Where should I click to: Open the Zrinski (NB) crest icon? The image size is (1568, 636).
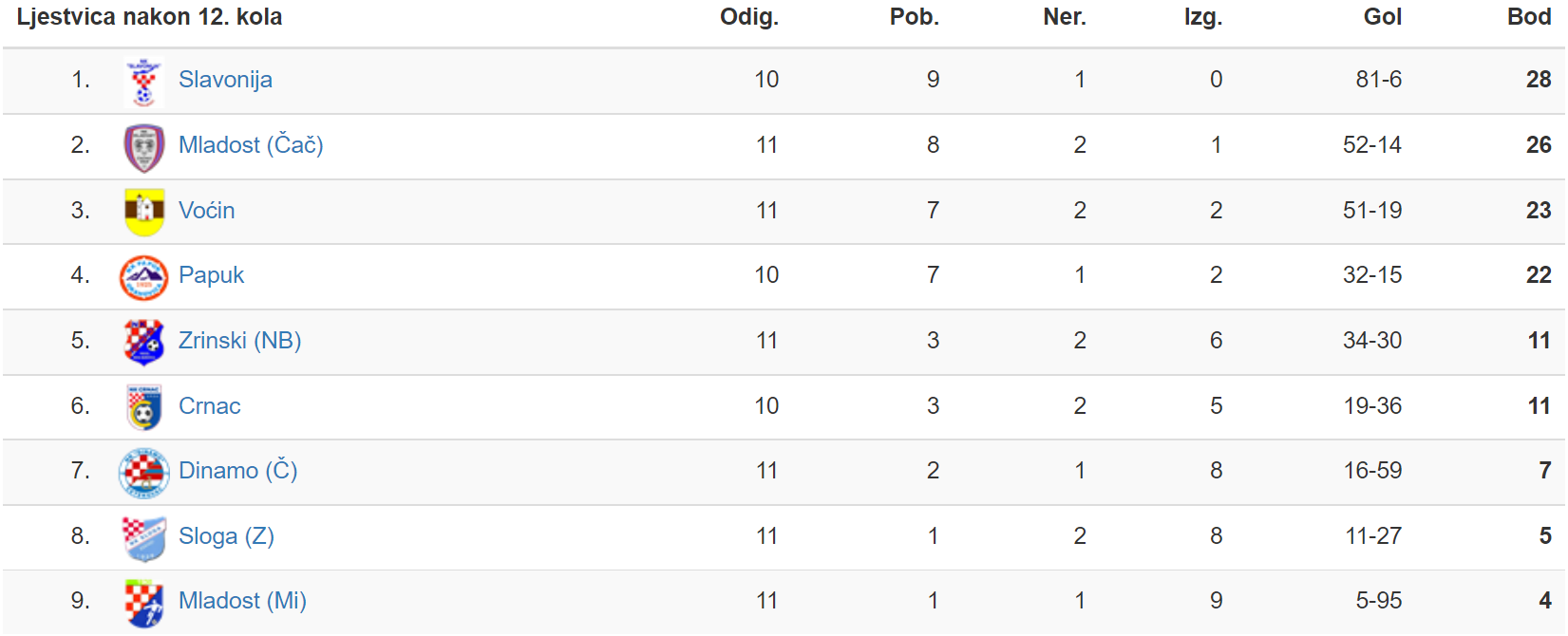[x=143, y=342]
